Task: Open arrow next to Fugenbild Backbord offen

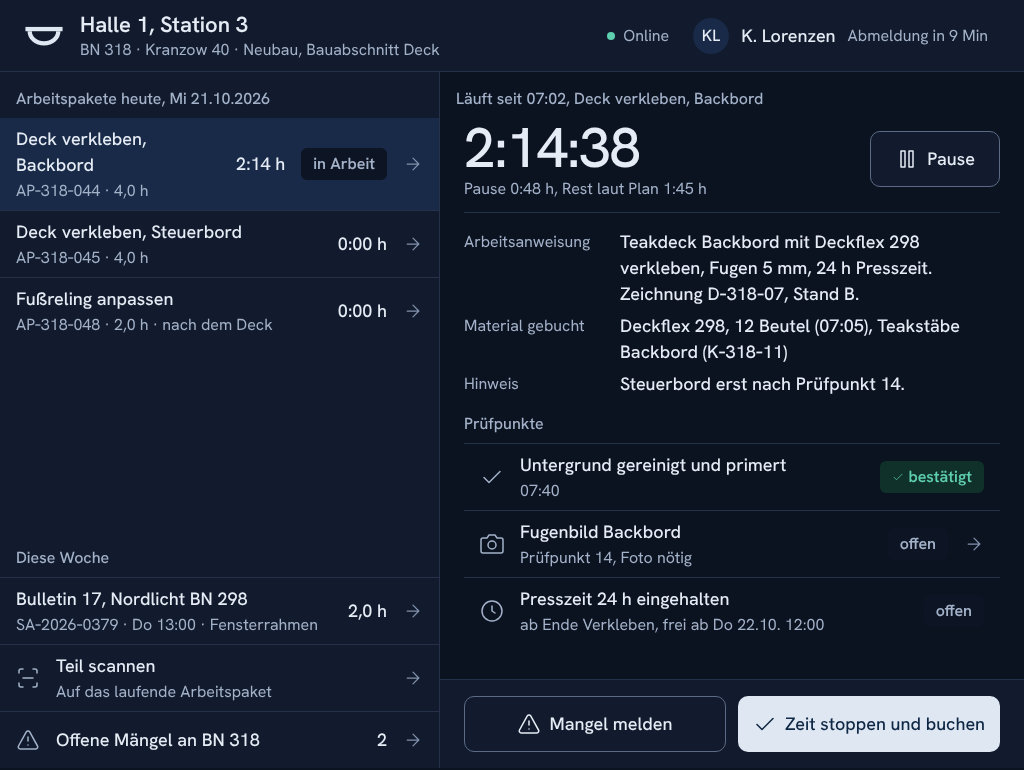Action: [x=974, y=544]
